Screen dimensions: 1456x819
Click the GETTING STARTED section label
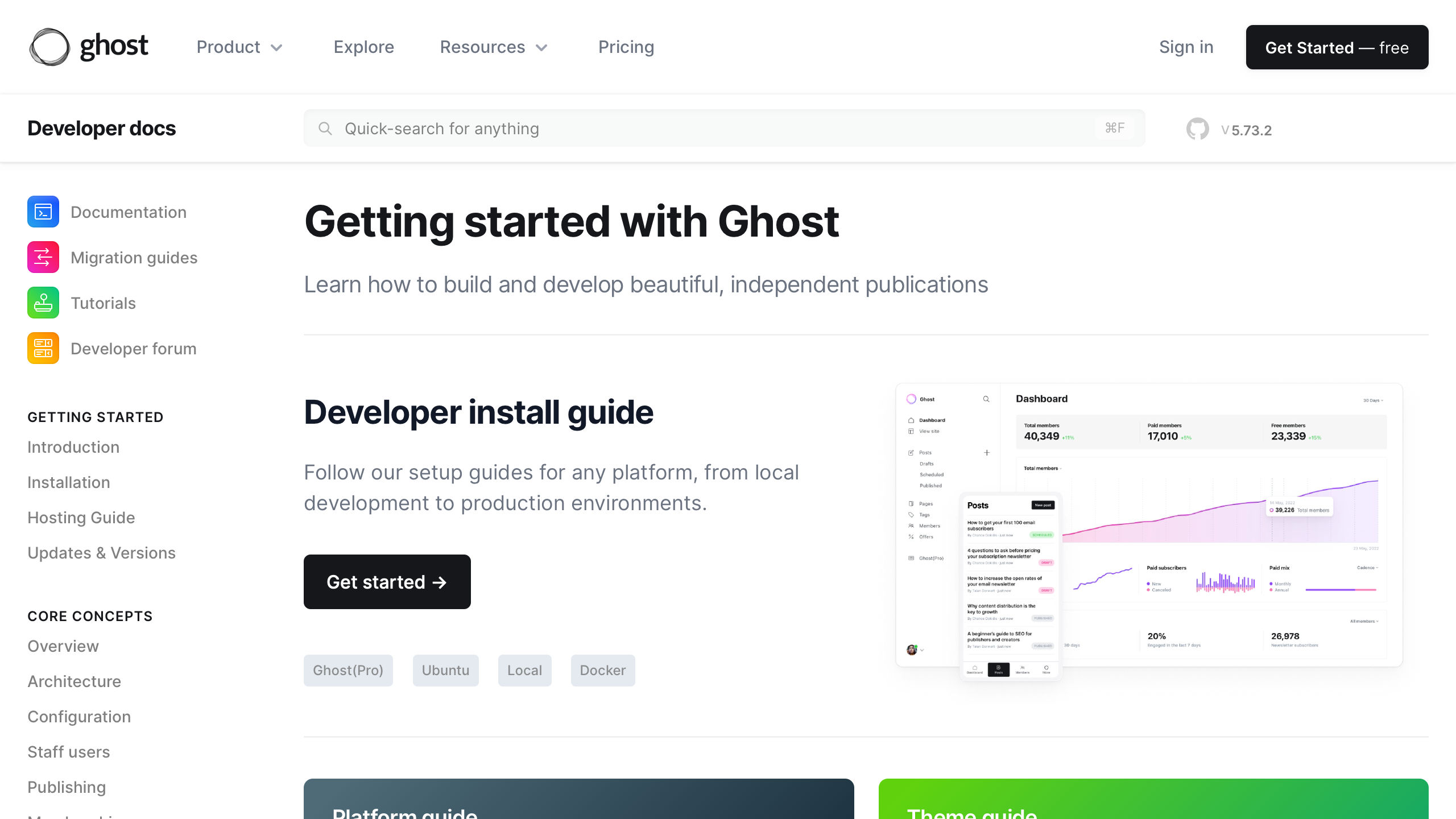click(96, 417)
